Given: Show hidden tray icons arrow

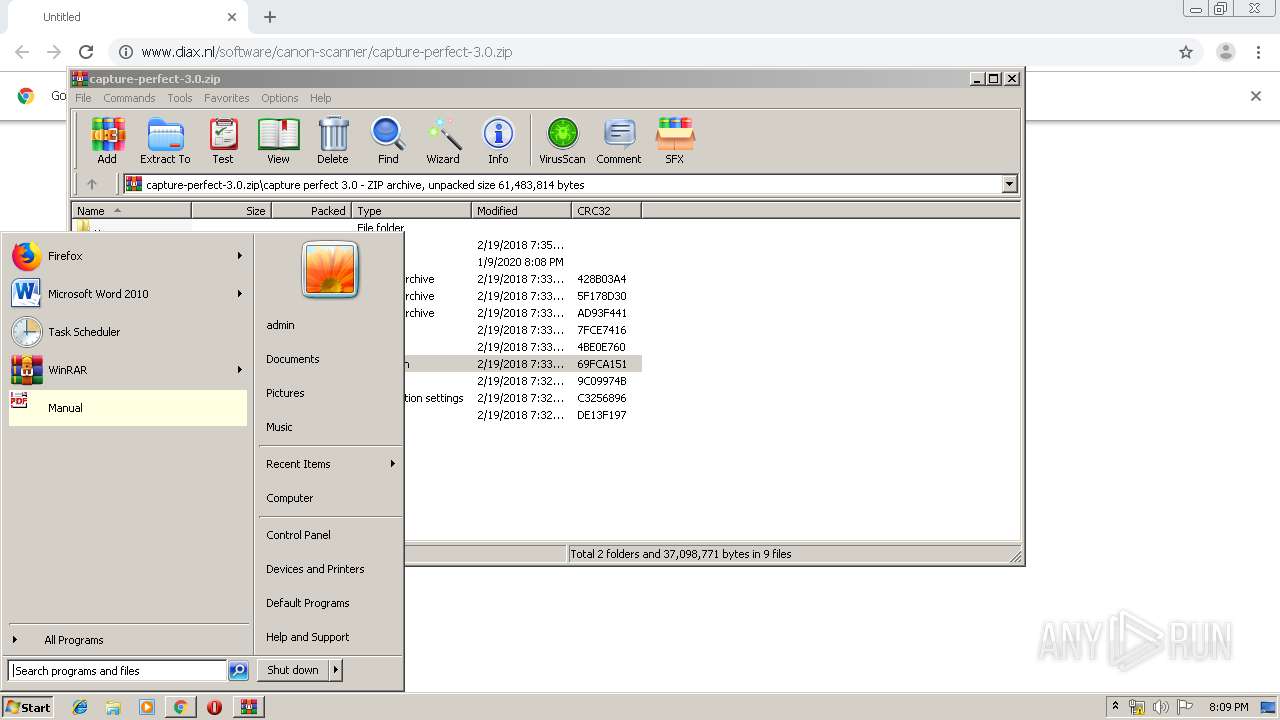Looking at the screenshot, I should coord(1115,707).
